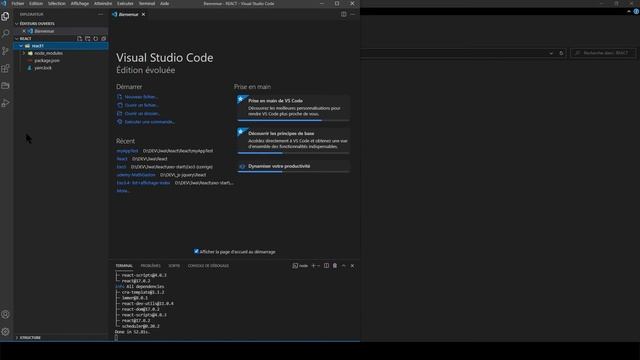This screenshot has height=360, width=640.
Task: Close Bienvenue in the open editors list
Action: coord(24,31)
